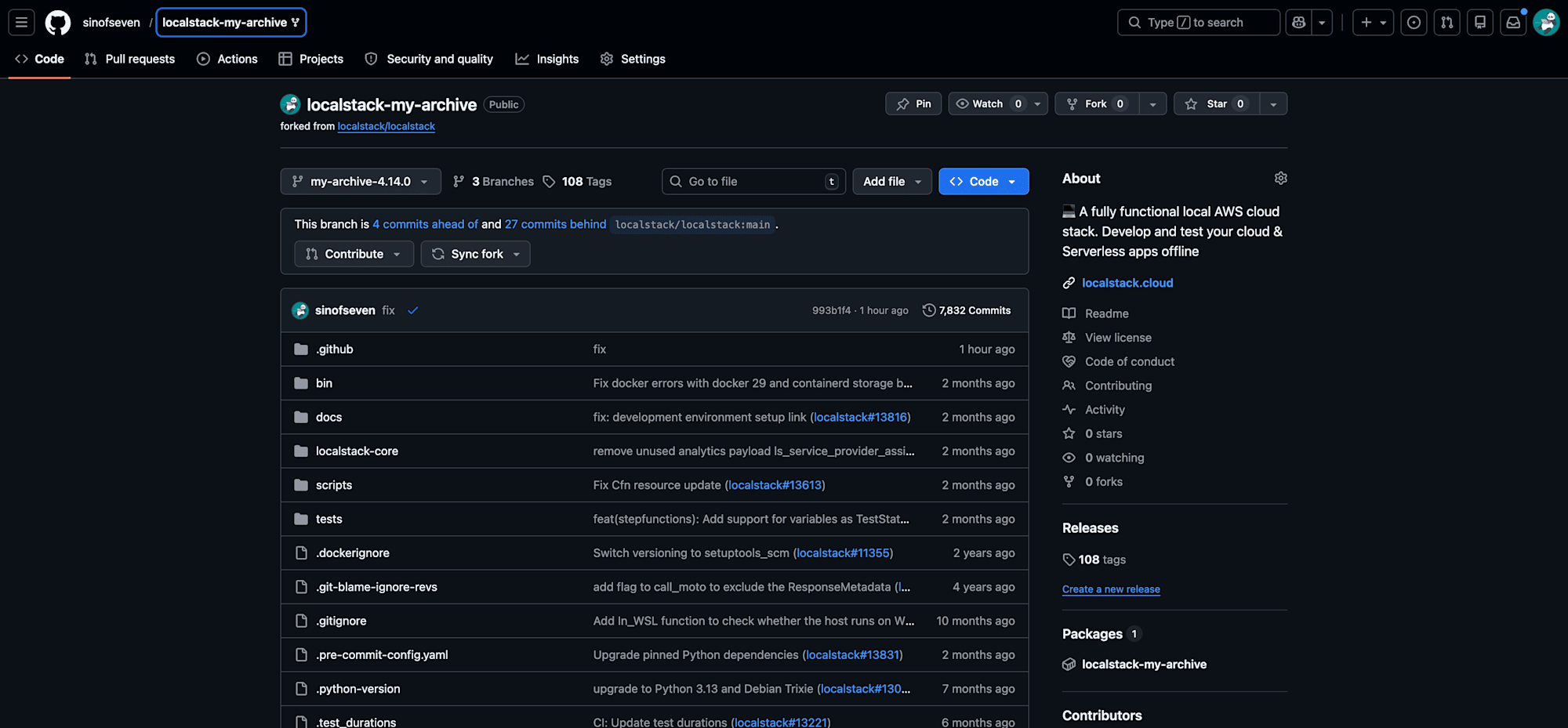Image resolution: width=1568 pixels, height=728 pixels.
Task: Go to the Insights tab
Action: 547,59
